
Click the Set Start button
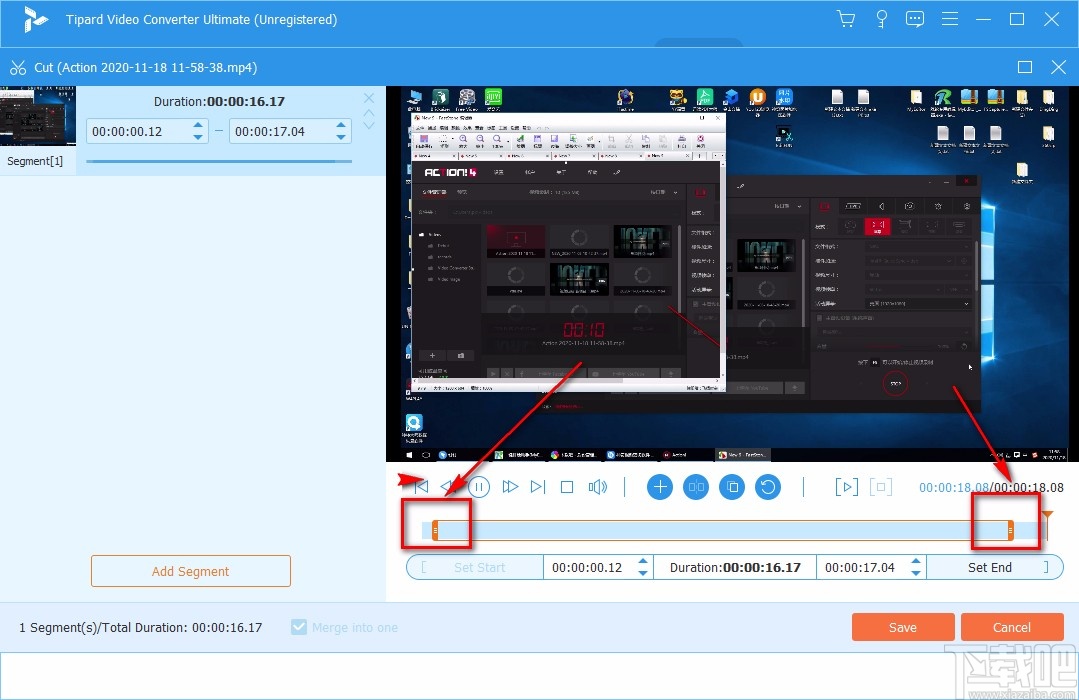pos(475,567)
